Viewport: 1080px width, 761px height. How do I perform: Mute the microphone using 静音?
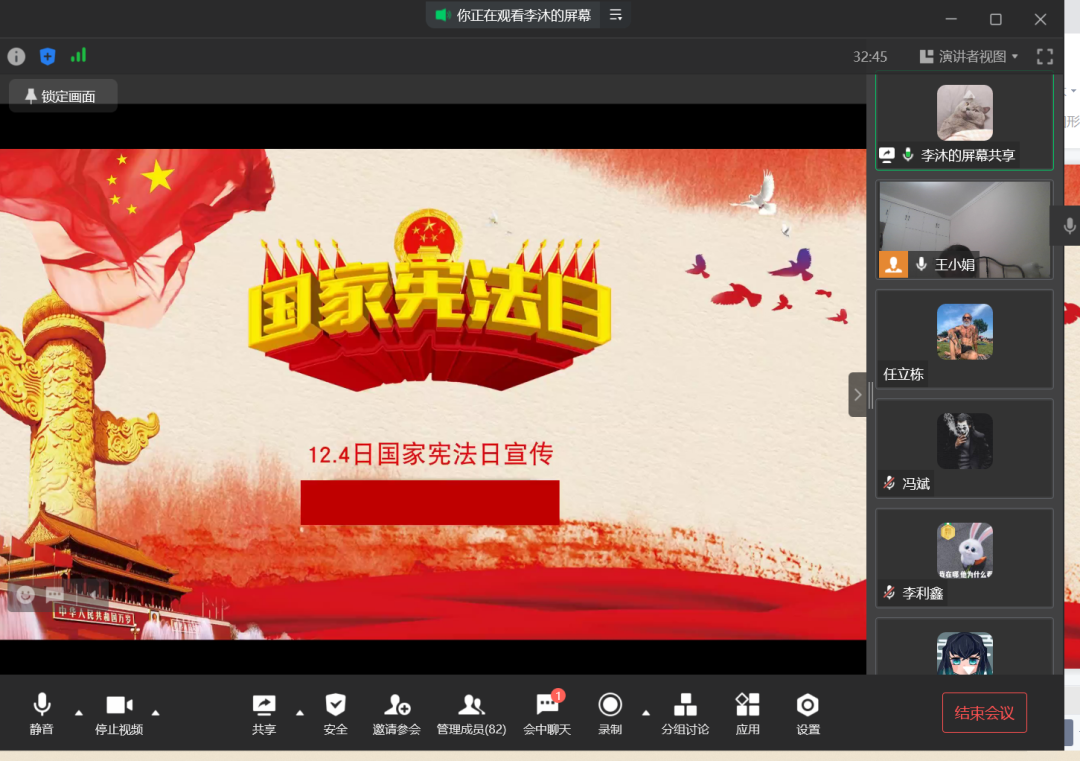click(x=41, y=713)
